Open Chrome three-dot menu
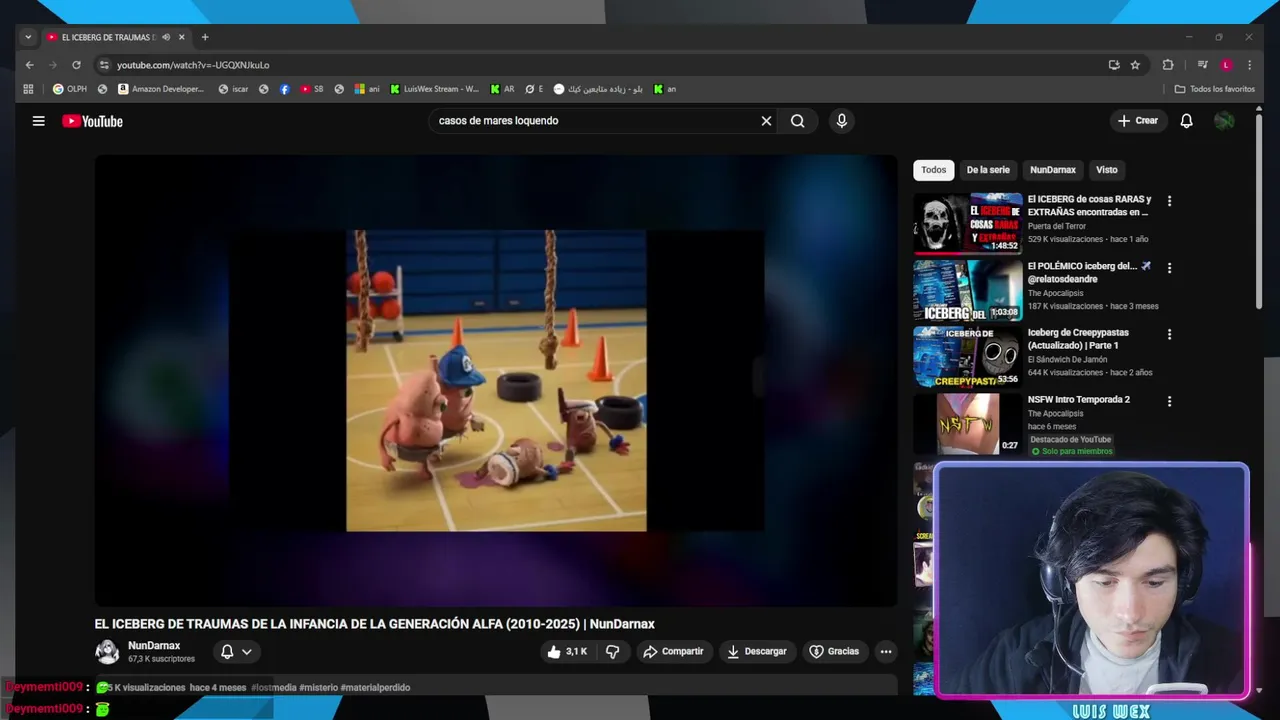The height and width of the screenshot is (720, 1280). pyautogui.click(x=1249, y=65)
